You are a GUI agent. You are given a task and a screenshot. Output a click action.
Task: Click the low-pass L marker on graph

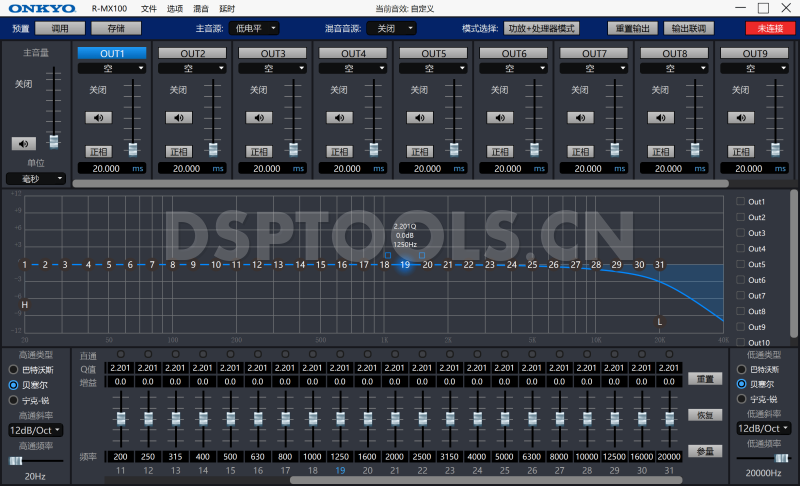(x=660, y=321)
